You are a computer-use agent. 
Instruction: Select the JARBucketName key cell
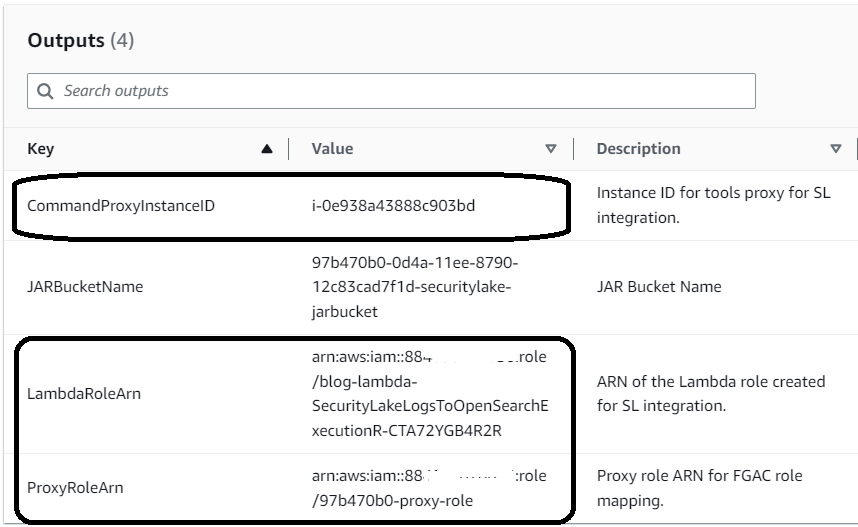click(x=85, y=287)
